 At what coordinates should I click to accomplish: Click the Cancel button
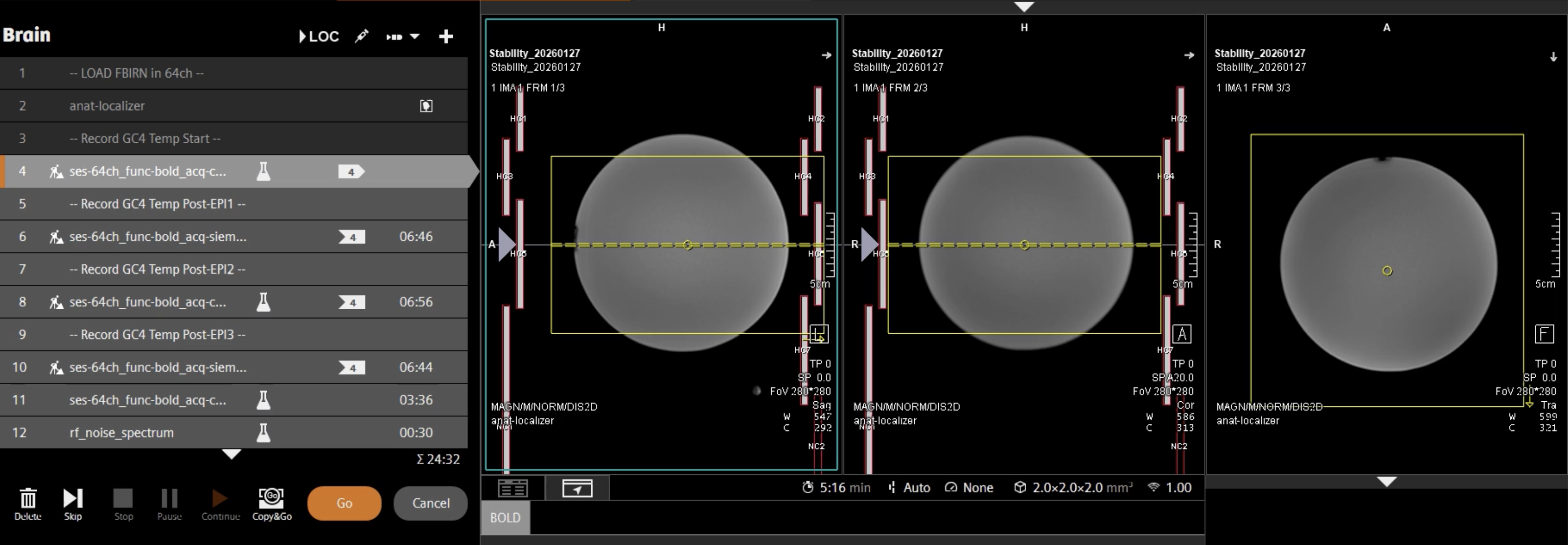tap(431, 503)
